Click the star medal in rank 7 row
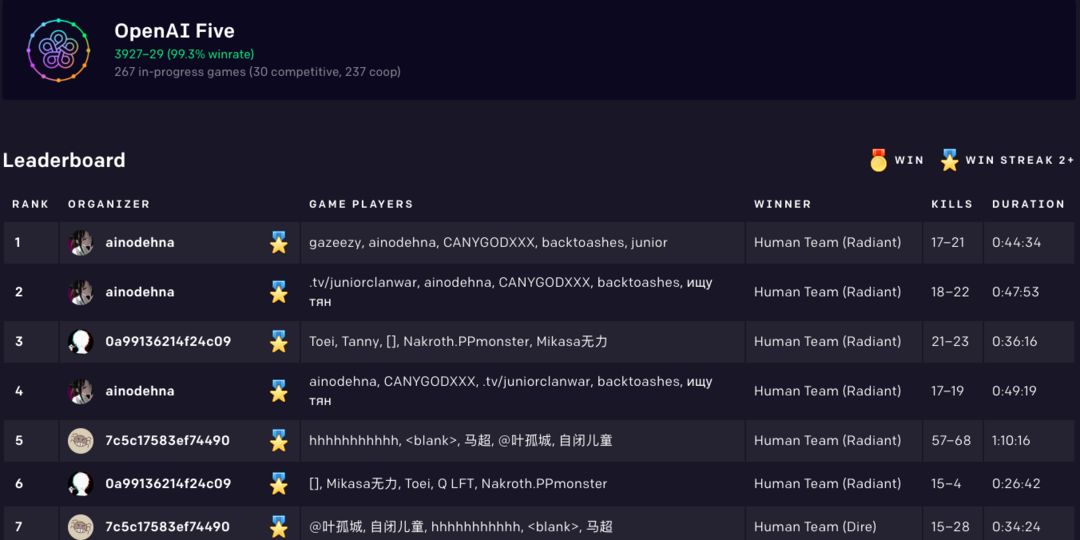The width and height of the screenshot is (1080, 540). coord(278,526)
